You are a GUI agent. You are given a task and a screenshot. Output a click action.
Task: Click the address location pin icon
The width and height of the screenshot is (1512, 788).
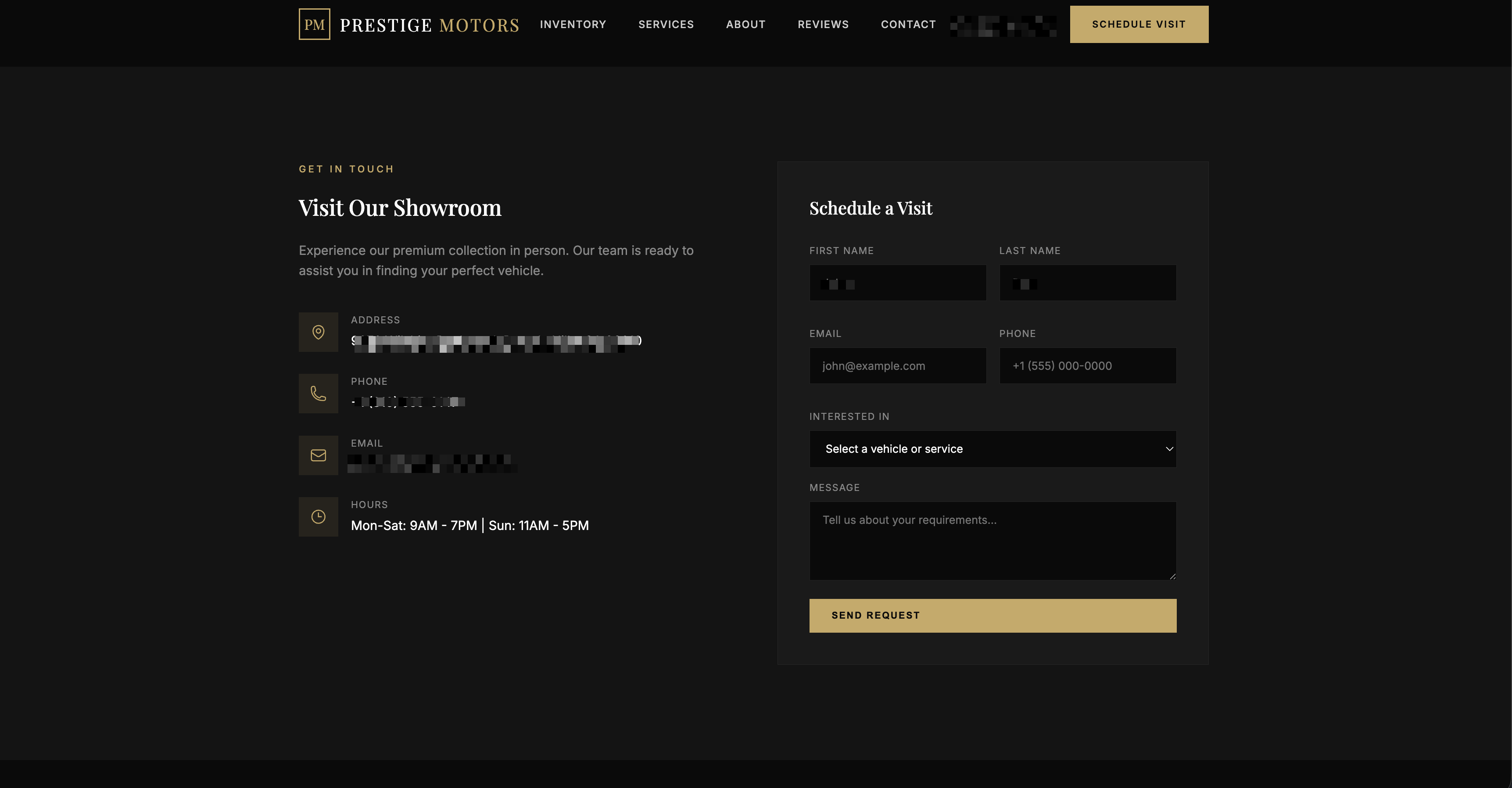[x=318, y=332]
